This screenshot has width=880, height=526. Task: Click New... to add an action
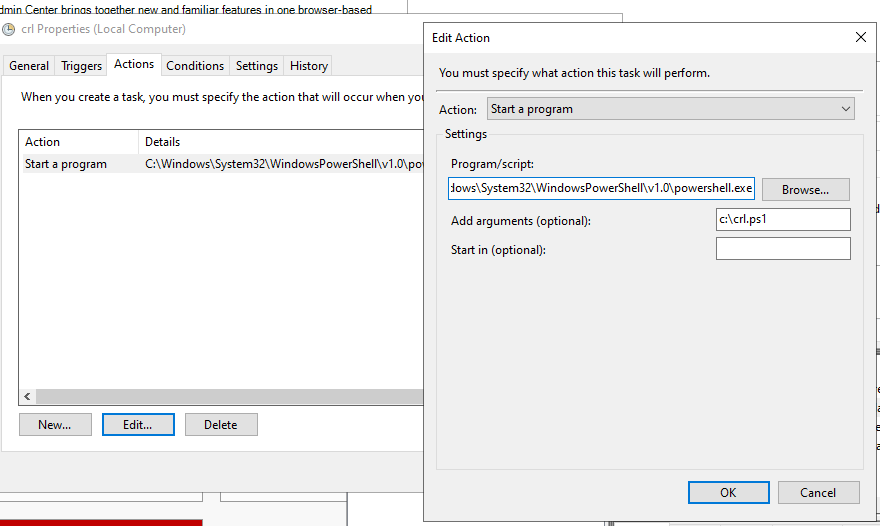tap(55, 424)
